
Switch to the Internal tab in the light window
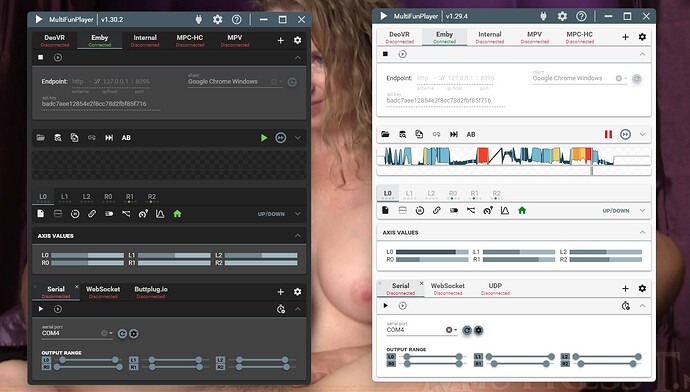(x=489, y=37)
